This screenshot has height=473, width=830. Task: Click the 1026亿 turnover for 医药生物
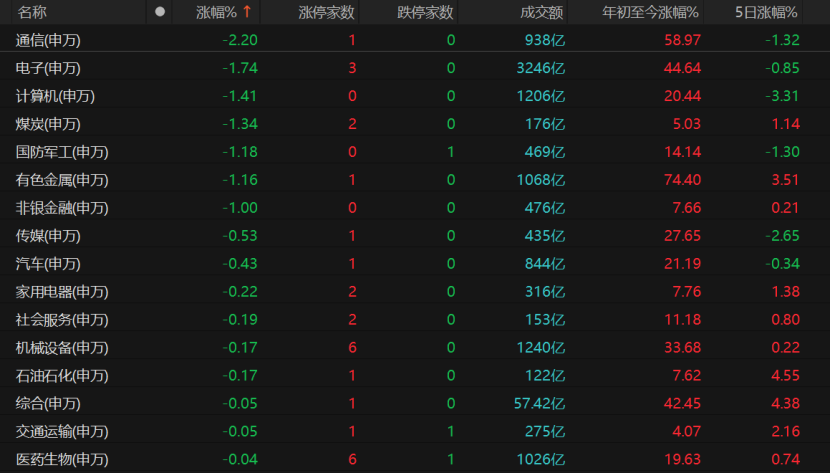[x=541, y=460]
